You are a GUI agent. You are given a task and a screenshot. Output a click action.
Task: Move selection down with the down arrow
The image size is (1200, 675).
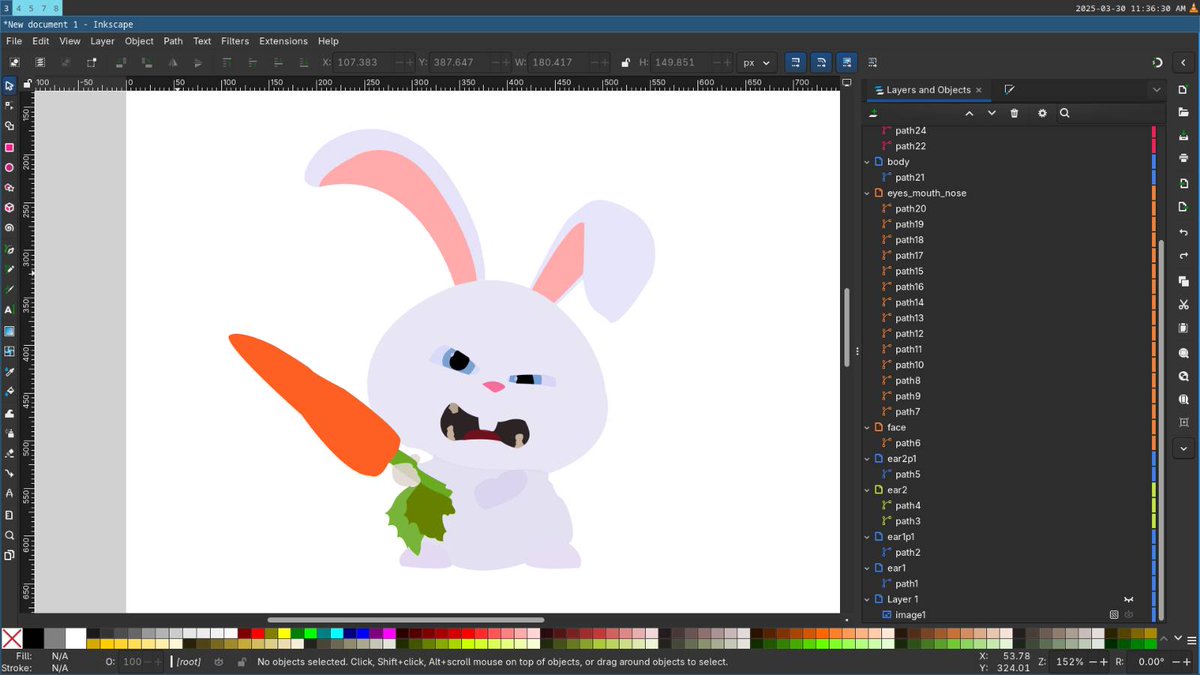pyautogui.click(x=992, y=113)
